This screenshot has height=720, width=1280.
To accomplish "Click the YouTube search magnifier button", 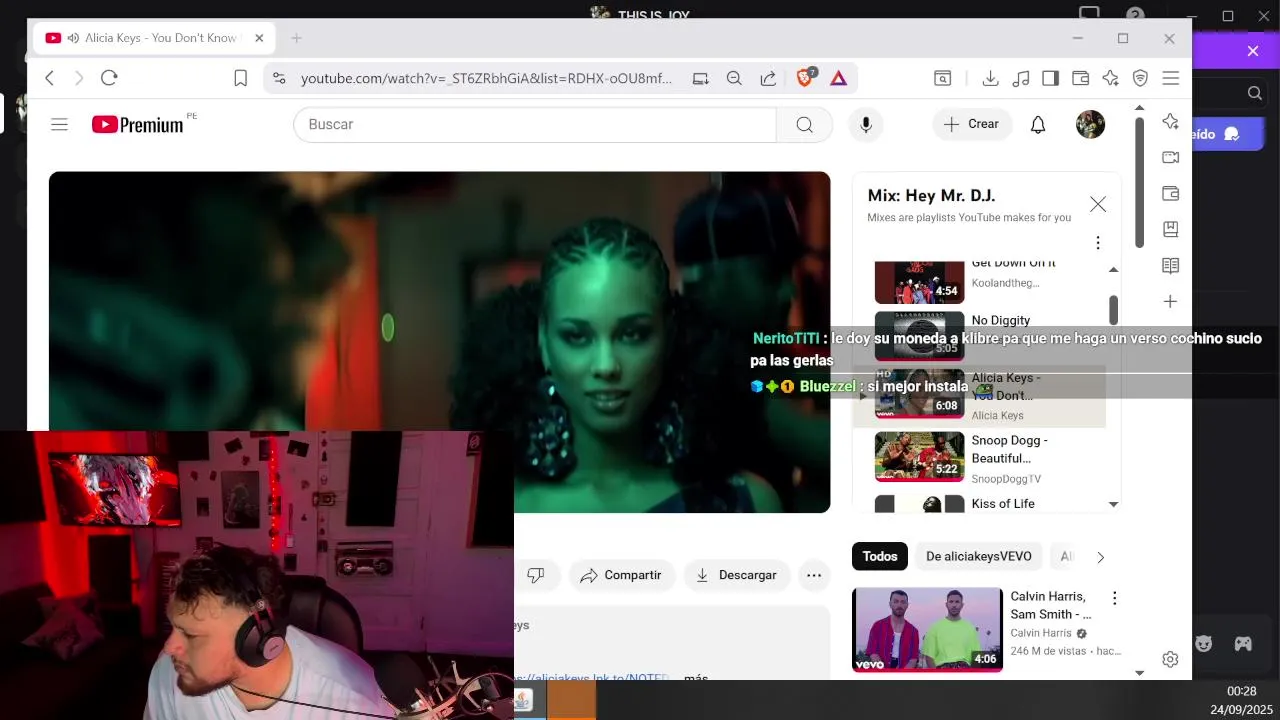I will point(805,124).
